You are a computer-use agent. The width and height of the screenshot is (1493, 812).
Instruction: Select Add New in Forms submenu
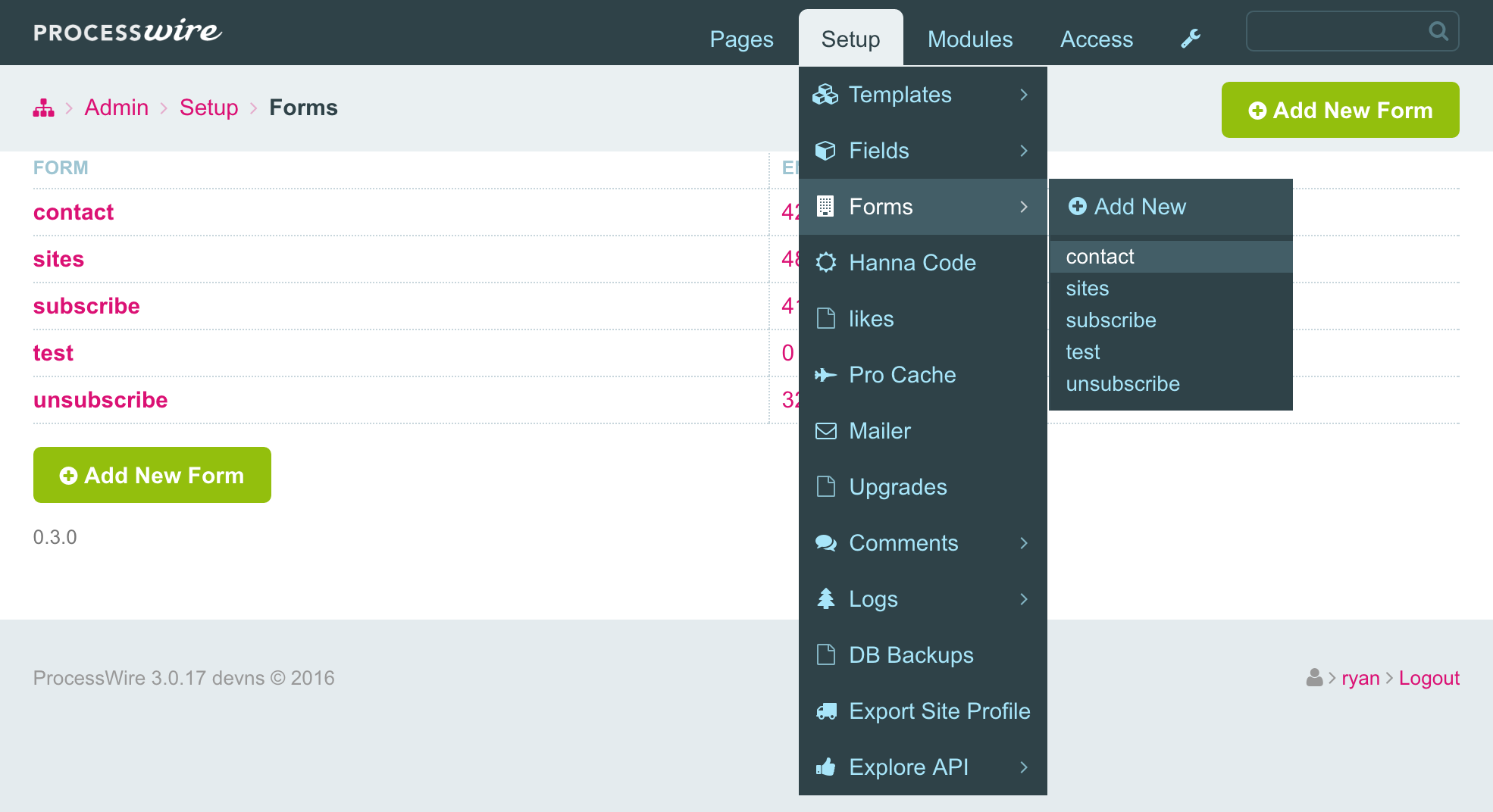(1171, 207)
